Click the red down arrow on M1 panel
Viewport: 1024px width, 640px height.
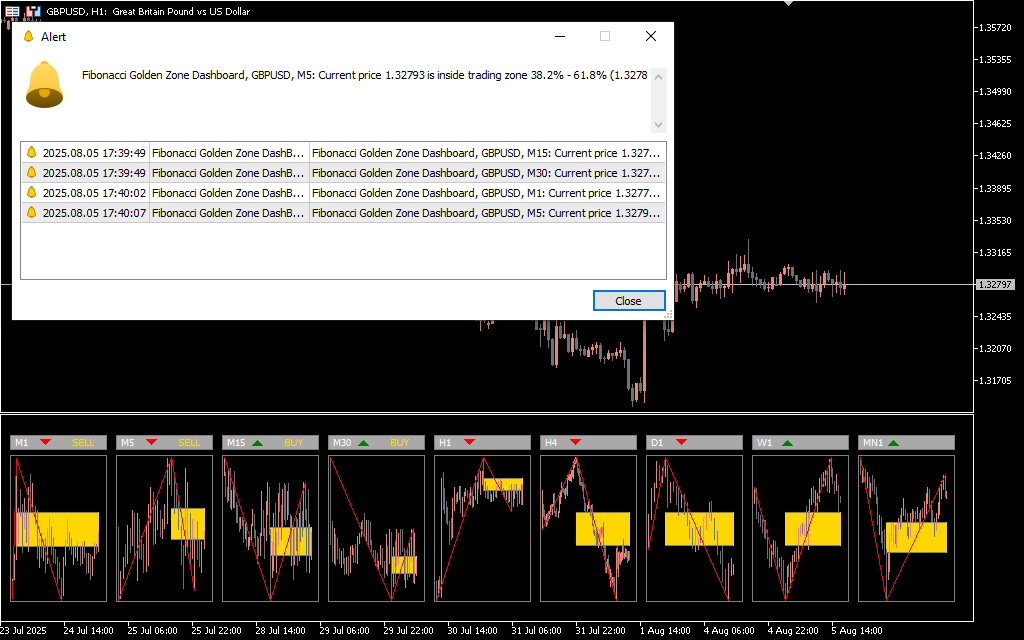45,442
